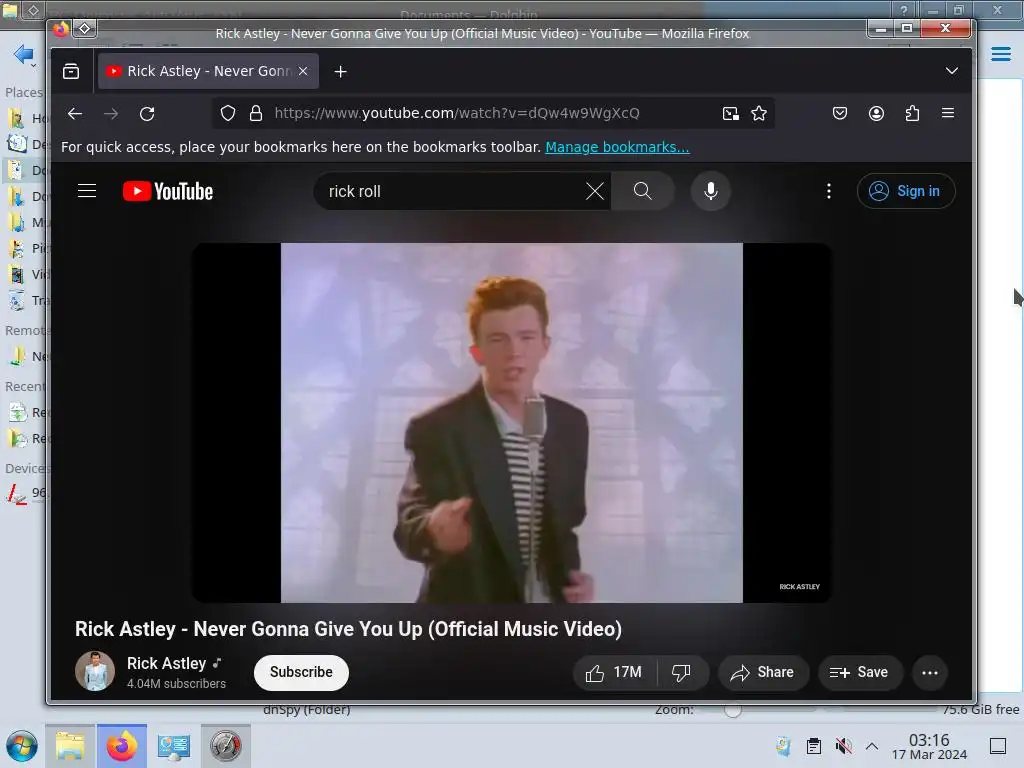This screenshot has height=768, width=1024.
Task: Adjust Dolphin zoom slider handle
Action: 733,710
